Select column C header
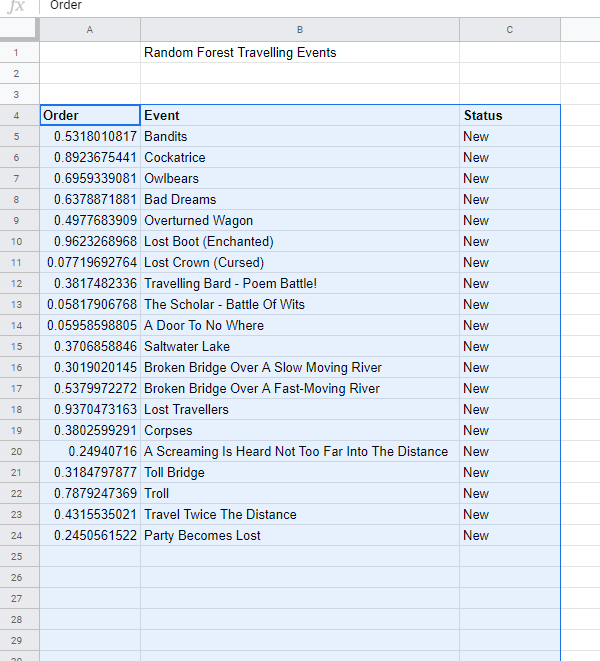 tap(510, 30)
